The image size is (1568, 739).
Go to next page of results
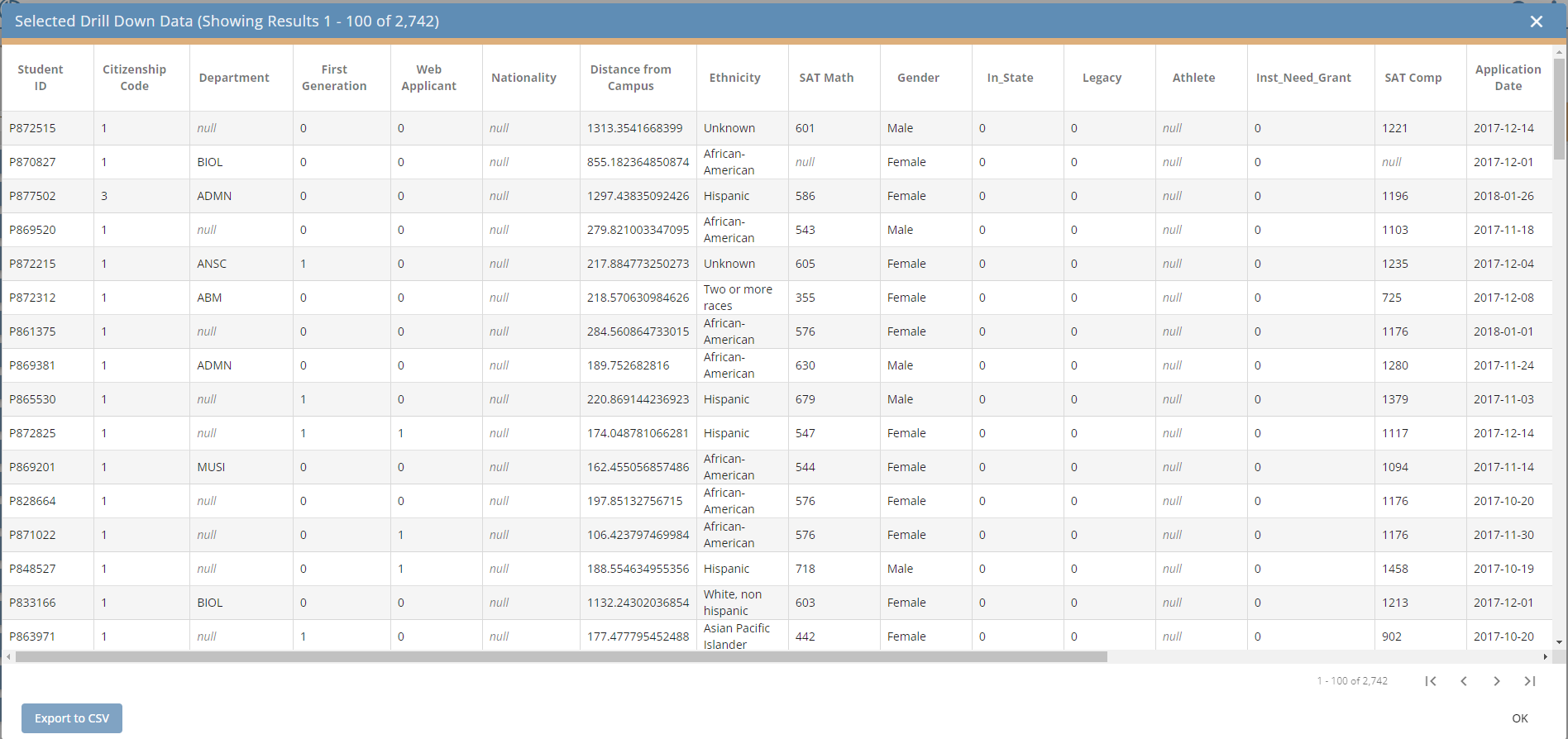point(1497,681)
